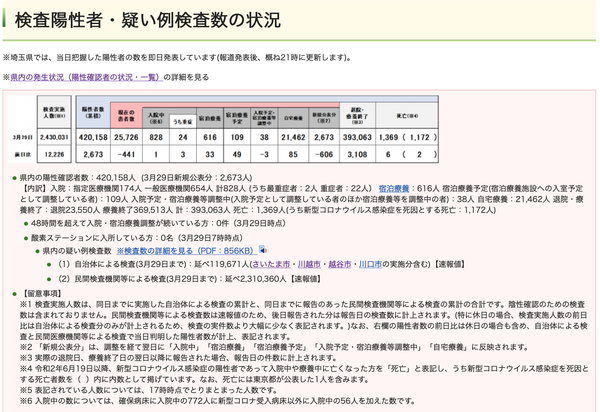The height and width of the screenshot is (412, 600).
Task: Click the 3月29日 row label
Action: (x=23, y=137)
